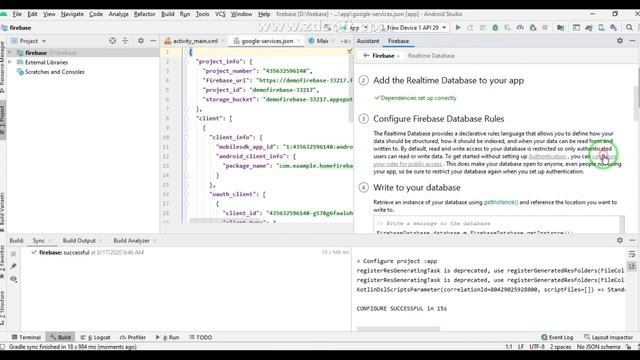Run the app with the green play icon
This screenshot has height=360, width=640.
pyautogui.click(x=458, y=27)
